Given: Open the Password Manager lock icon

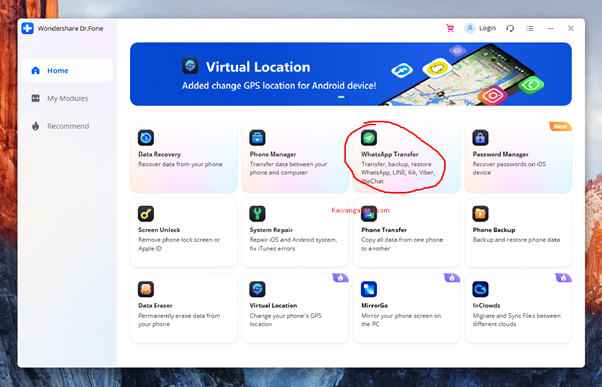Looking at the screenshot, I should [480, 138].
